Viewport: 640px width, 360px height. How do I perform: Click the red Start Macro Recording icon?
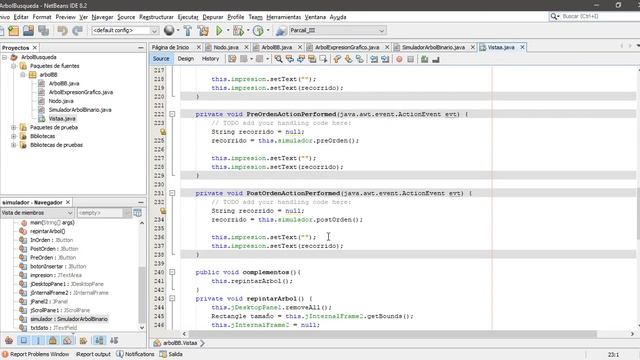pos(399,59)
